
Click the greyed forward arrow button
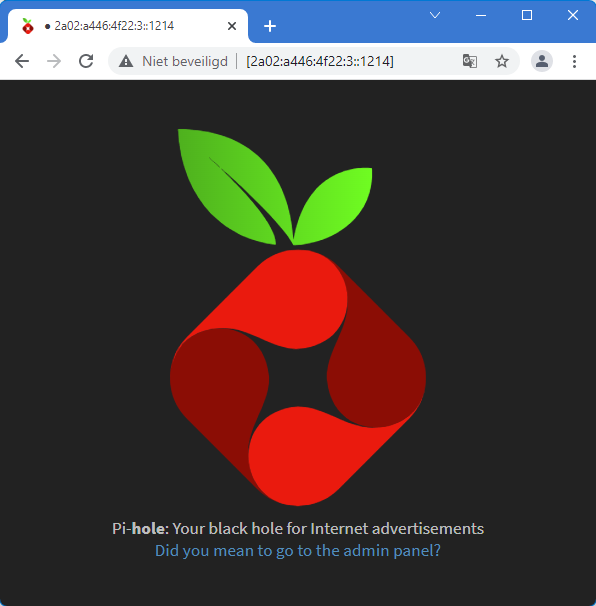click(54, 61)
